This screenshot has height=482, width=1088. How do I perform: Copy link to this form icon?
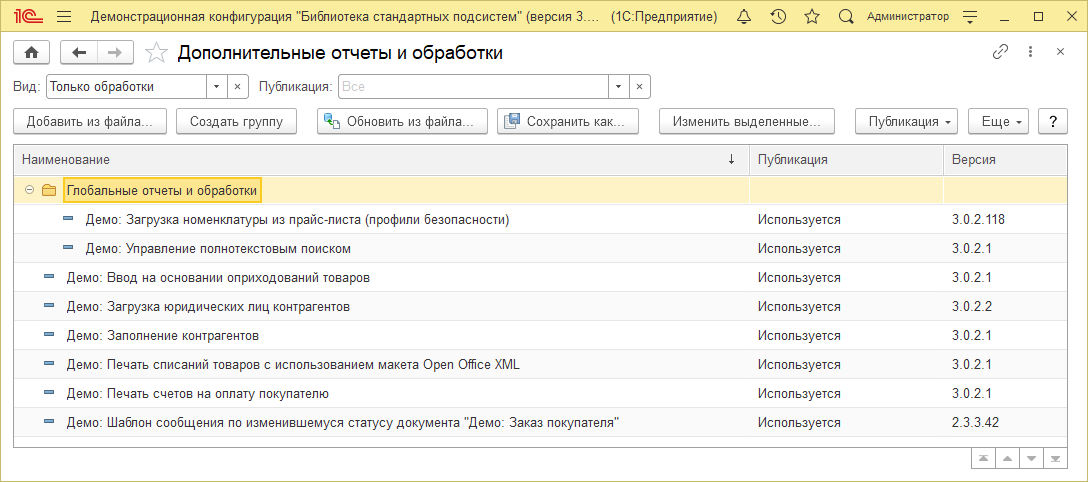coord(999,52)
